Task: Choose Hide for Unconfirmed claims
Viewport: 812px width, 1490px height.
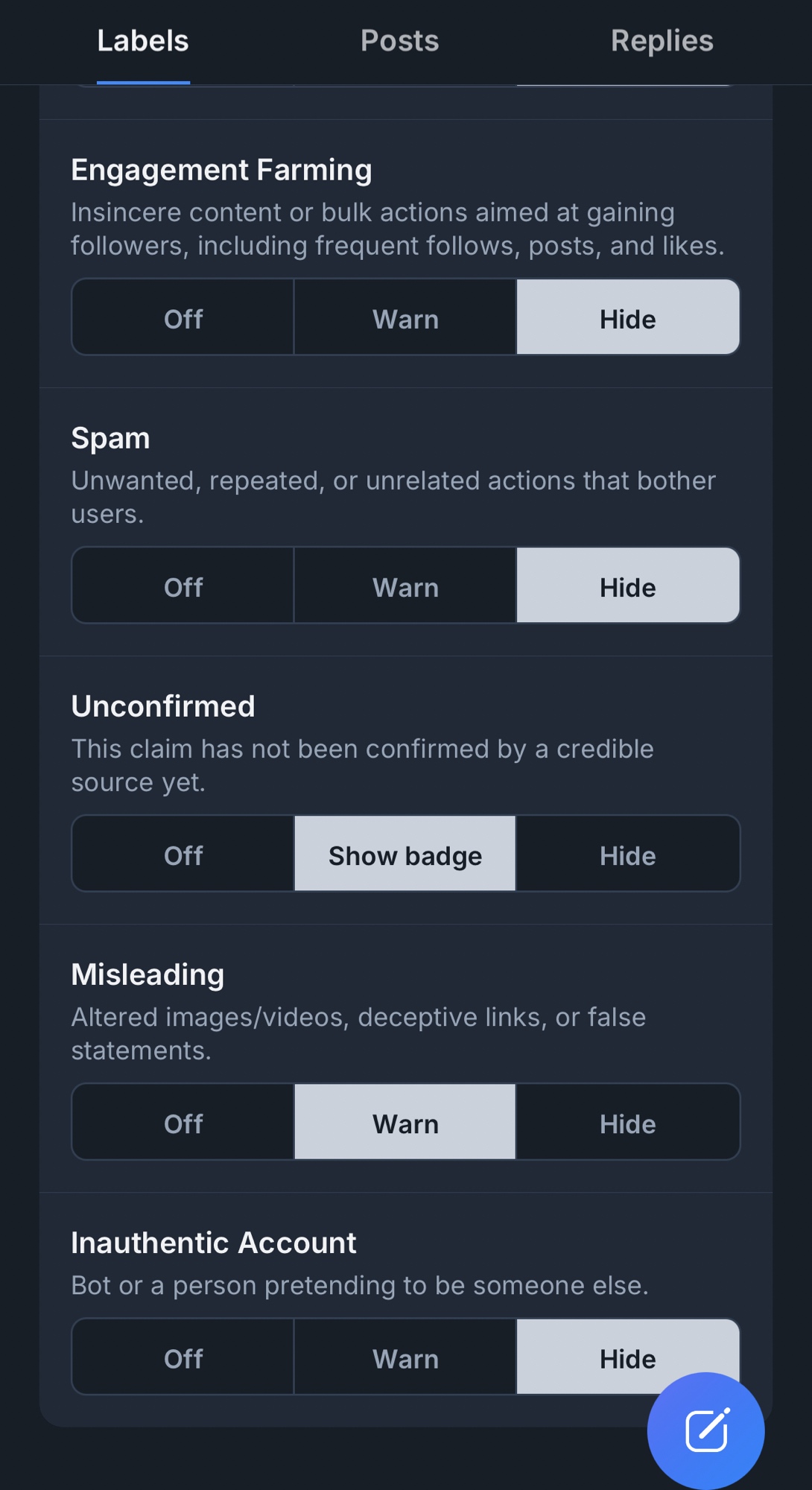Action: [628, 854]
